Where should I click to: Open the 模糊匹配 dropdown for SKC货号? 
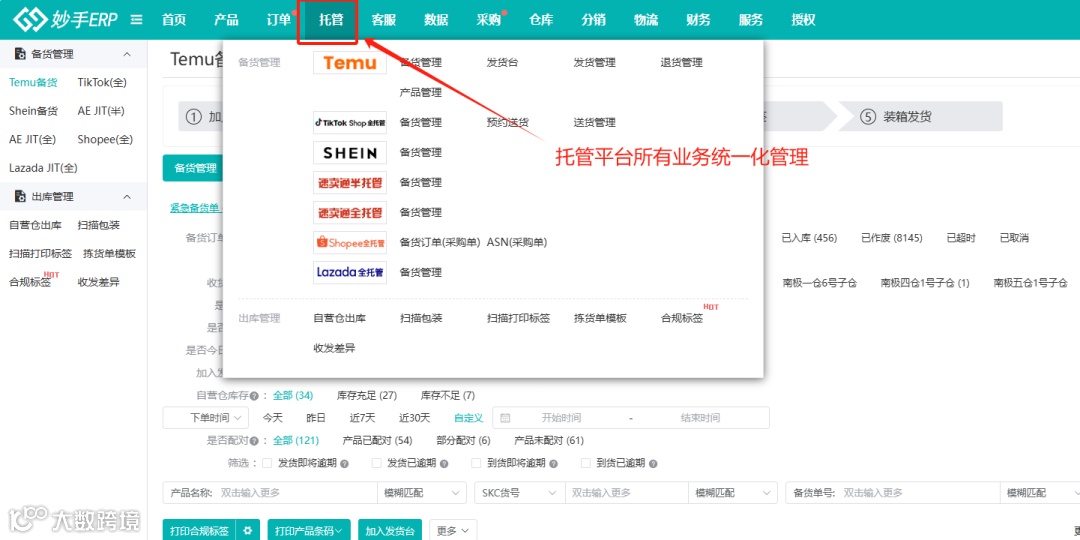[x=733, y=493]
